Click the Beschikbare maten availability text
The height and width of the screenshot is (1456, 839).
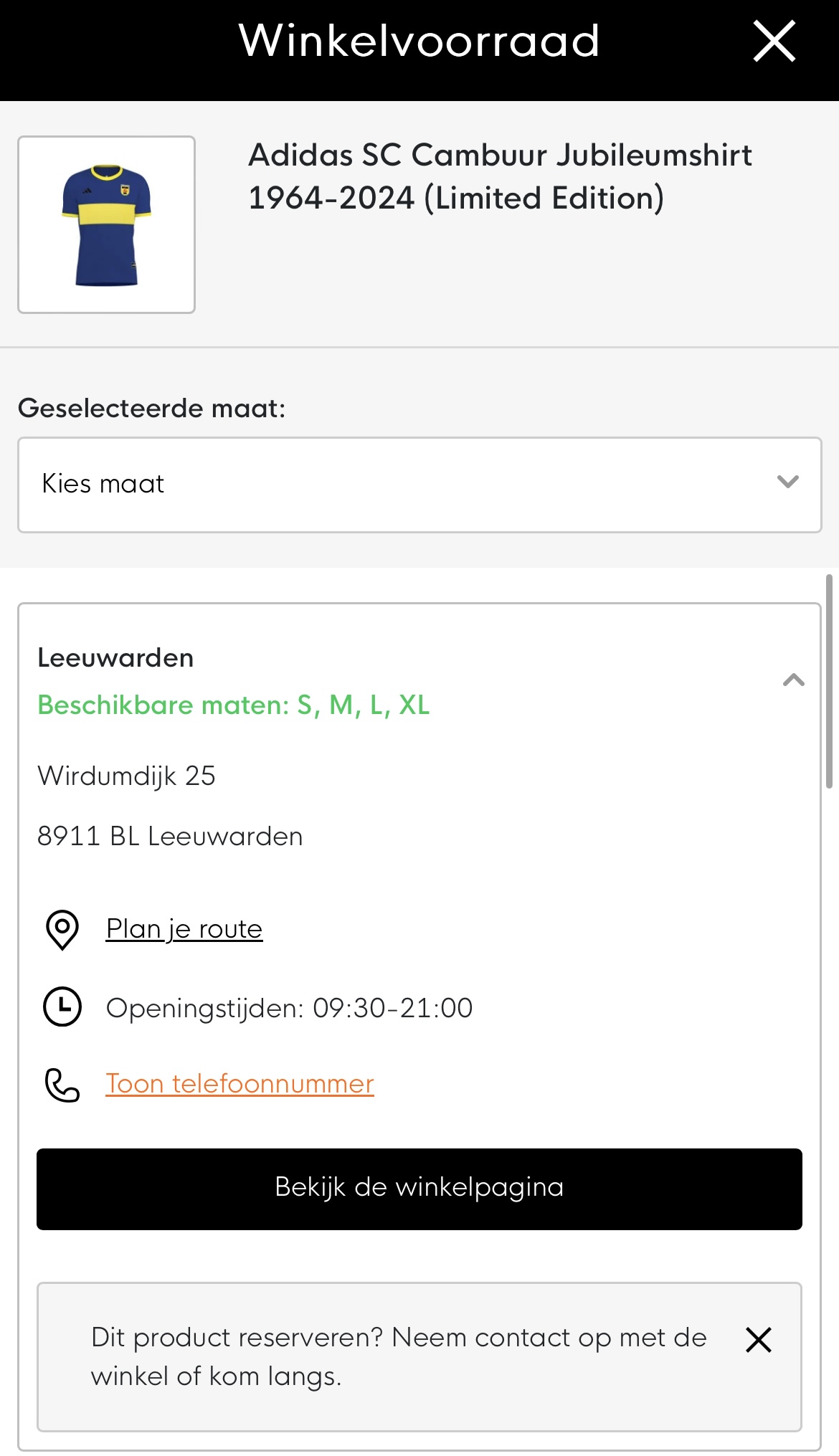(x=234, y=705)
